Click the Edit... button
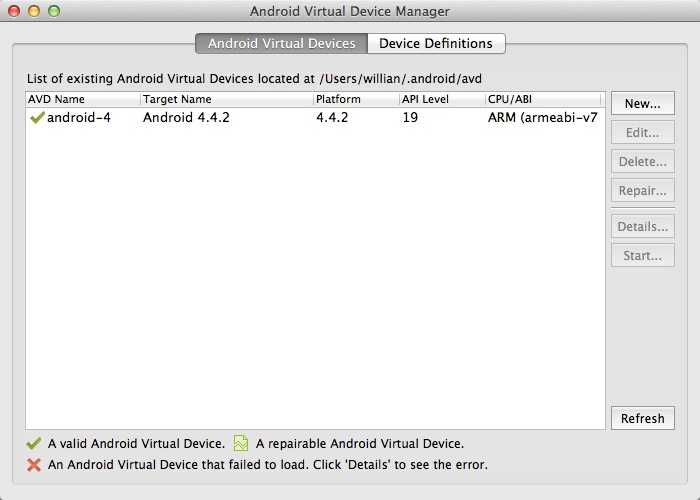The image size is (700, 500). click(642, 133)
